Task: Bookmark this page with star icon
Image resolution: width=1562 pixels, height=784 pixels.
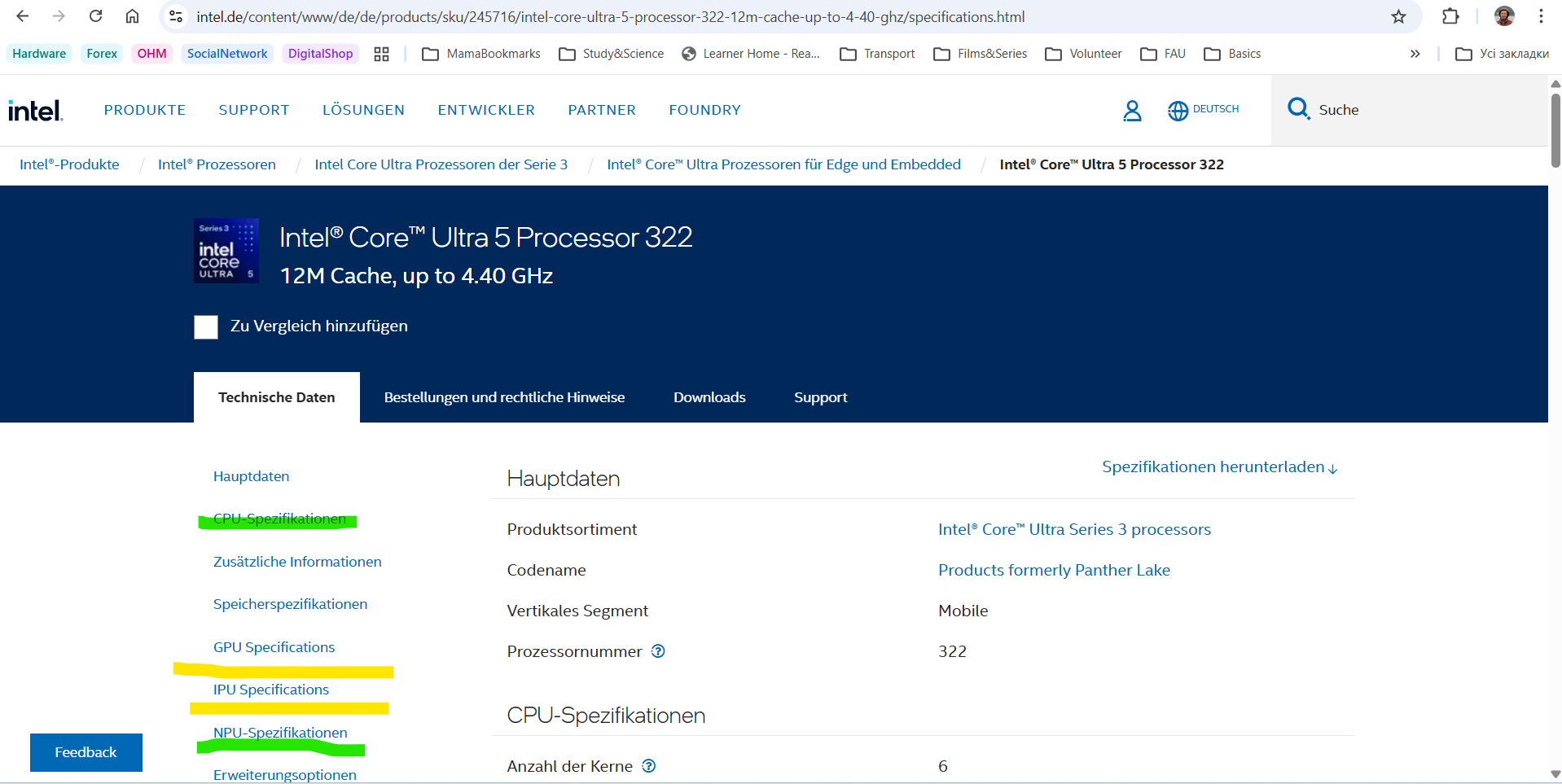Action: 1398,16
